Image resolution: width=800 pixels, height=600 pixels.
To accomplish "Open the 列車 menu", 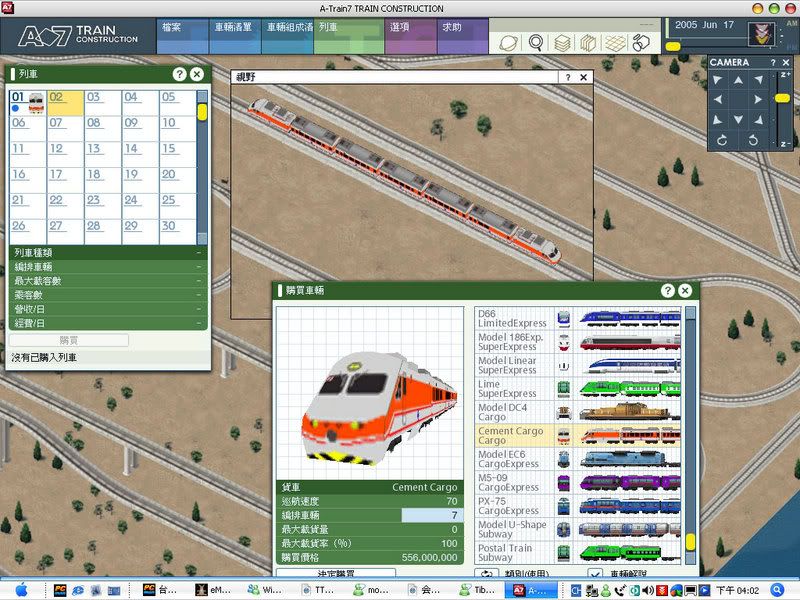I will (348, 36).
